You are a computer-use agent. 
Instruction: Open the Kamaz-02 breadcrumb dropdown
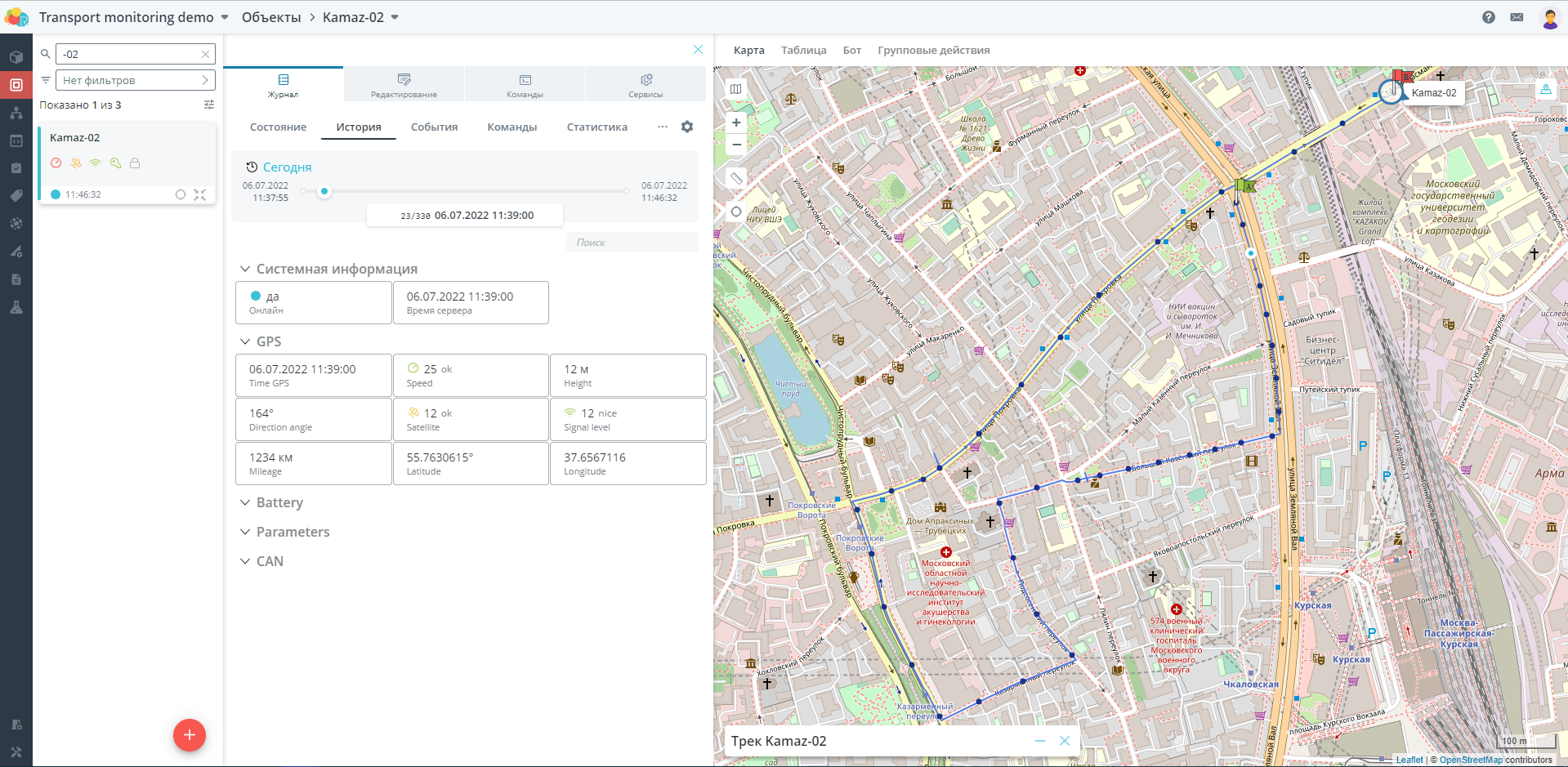(x=395, y=17)
